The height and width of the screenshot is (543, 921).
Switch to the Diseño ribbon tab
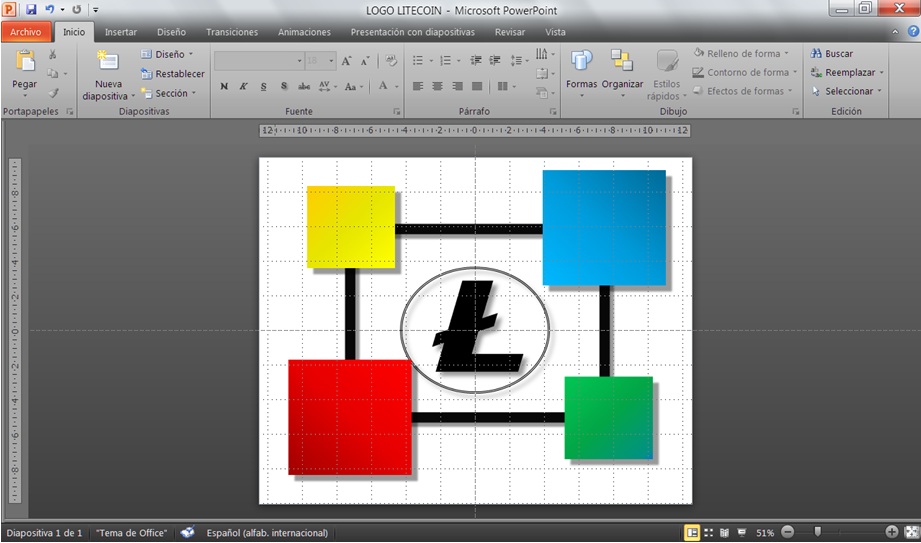tap(172, 32)
